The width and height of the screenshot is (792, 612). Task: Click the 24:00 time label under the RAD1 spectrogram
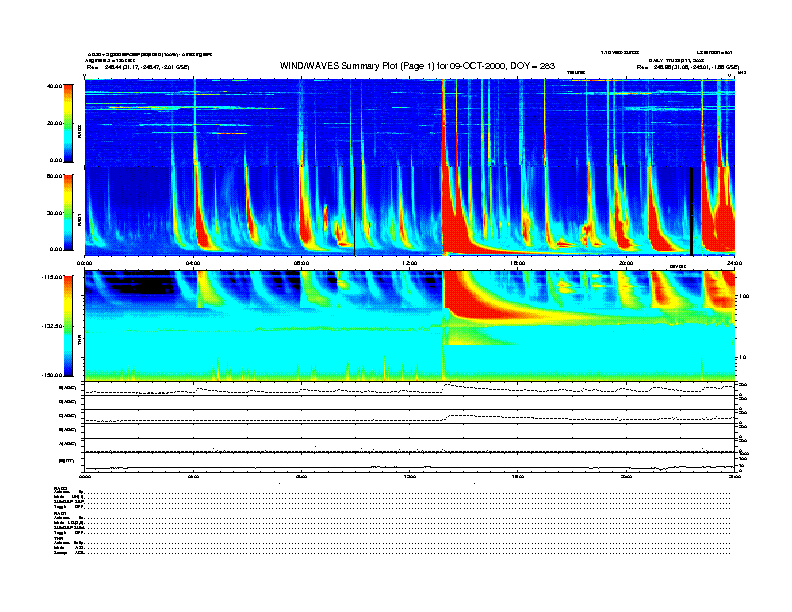(734, 263)
